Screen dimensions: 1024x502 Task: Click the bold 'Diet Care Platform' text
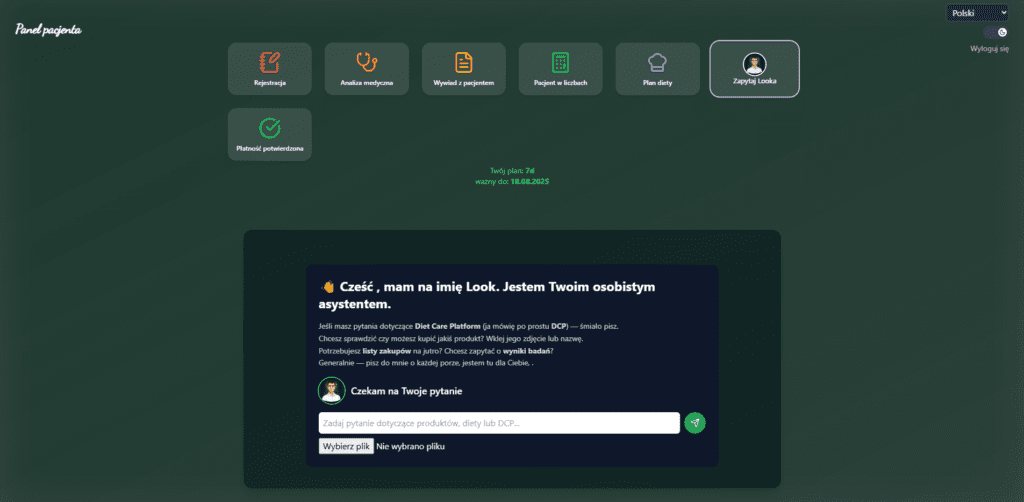(x=447, y=325)
